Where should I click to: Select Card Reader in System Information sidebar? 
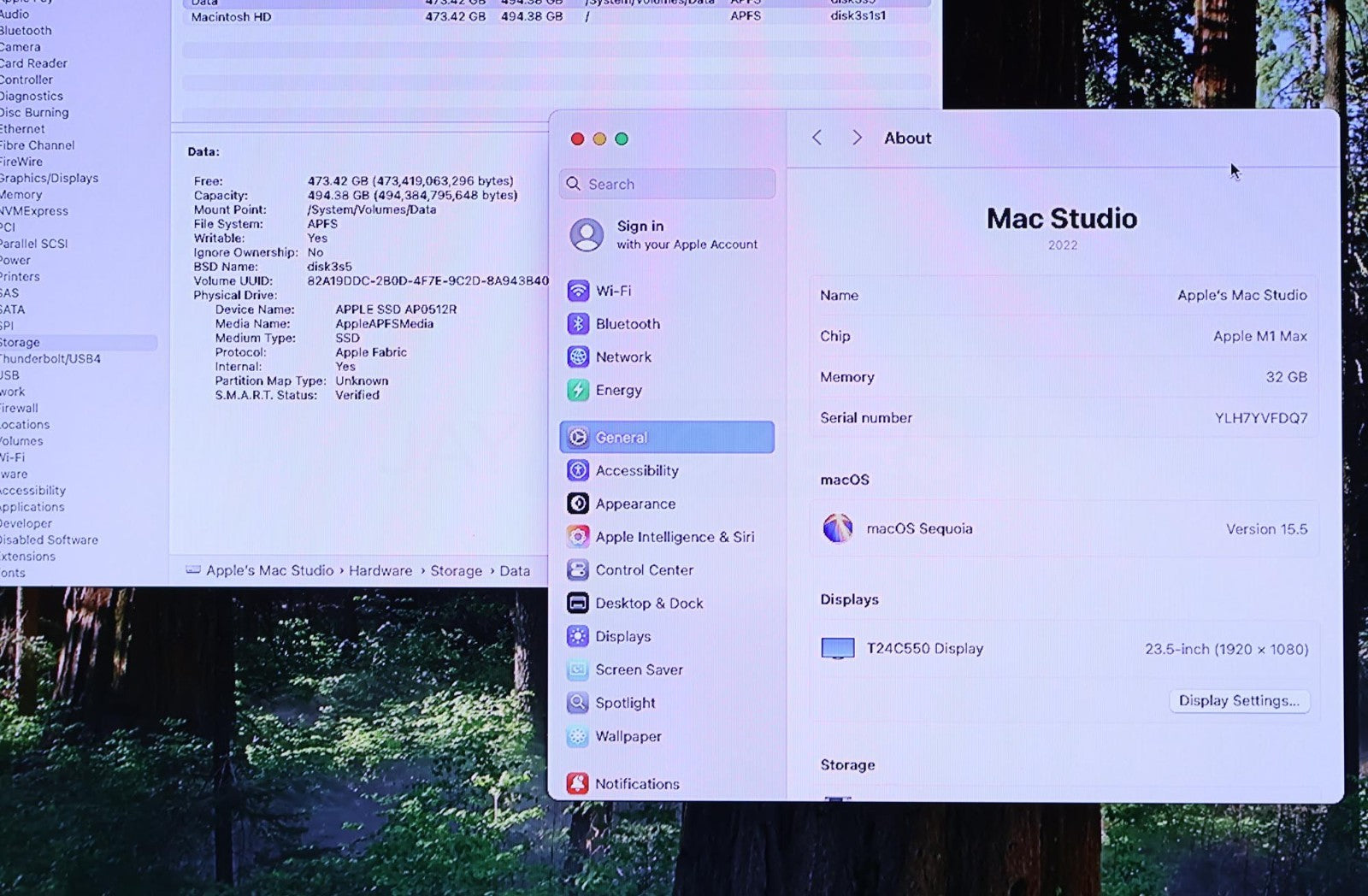[x=33, y=63]
